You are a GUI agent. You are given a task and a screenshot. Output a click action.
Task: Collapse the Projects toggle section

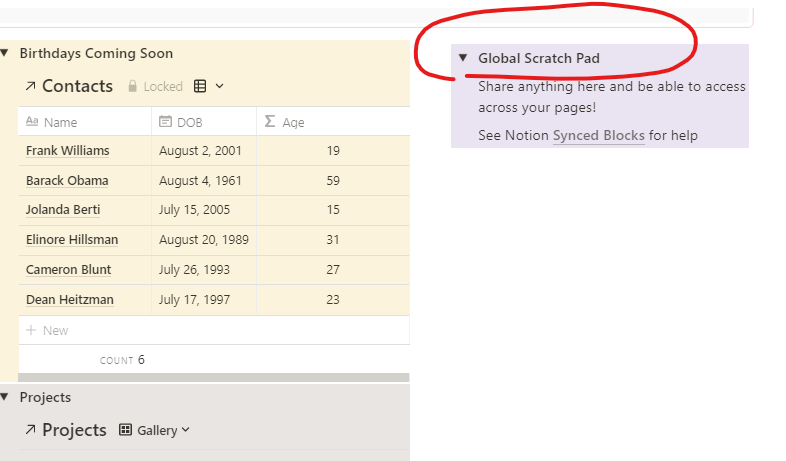pos(5,398)
